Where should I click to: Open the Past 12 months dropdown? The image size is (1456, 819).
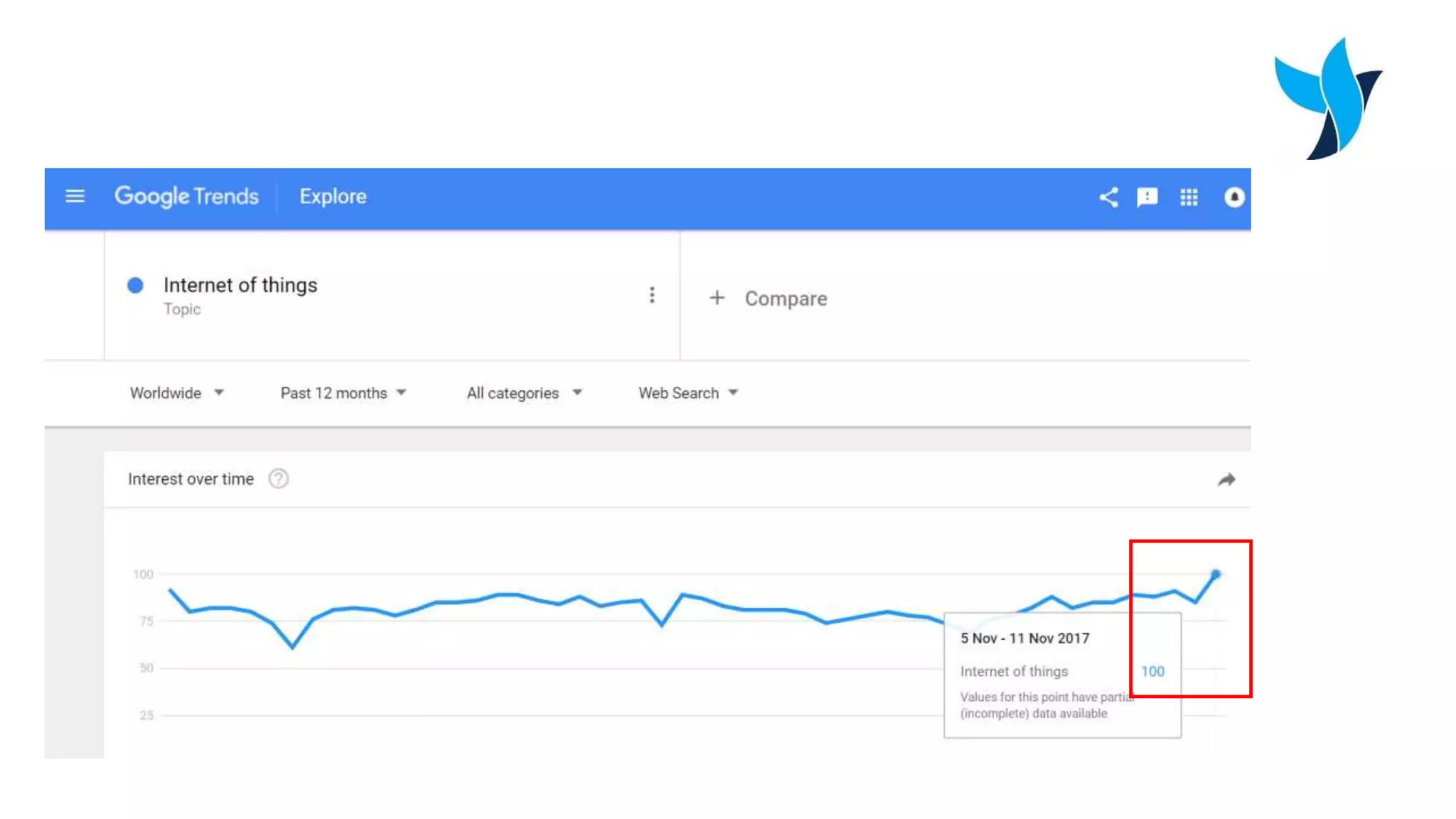coord(343,393)
